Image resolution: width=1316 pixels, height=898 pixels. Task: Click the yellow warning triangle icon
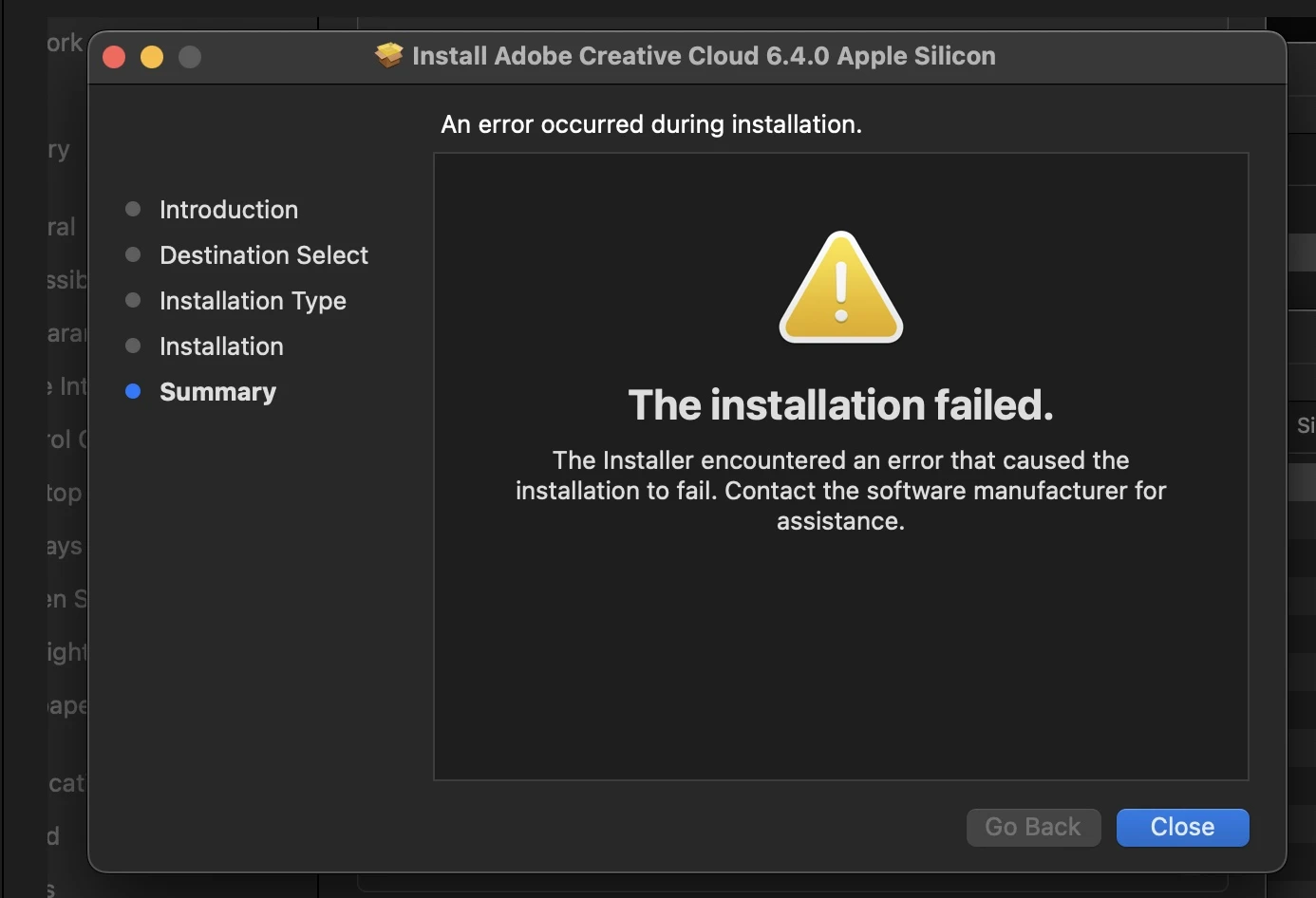(x=841, y=288)
